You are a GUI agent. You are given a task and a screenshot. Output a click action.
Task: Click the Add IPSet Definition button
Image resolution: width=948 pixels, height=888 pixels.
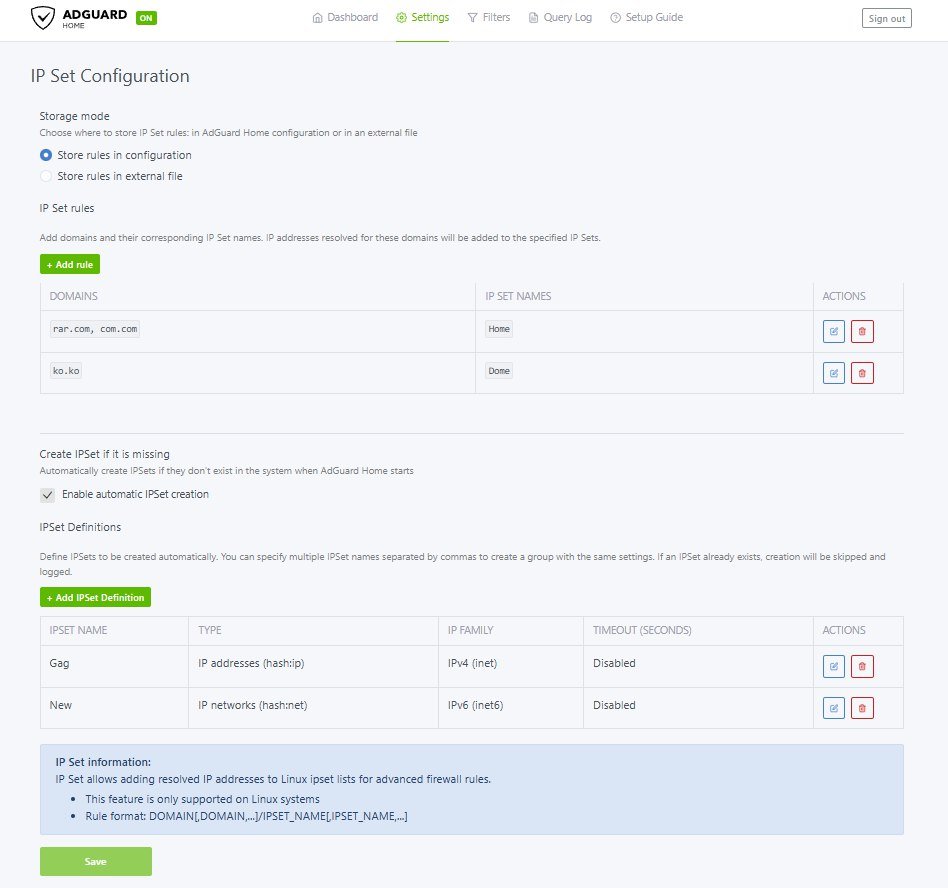pos(95,597)
